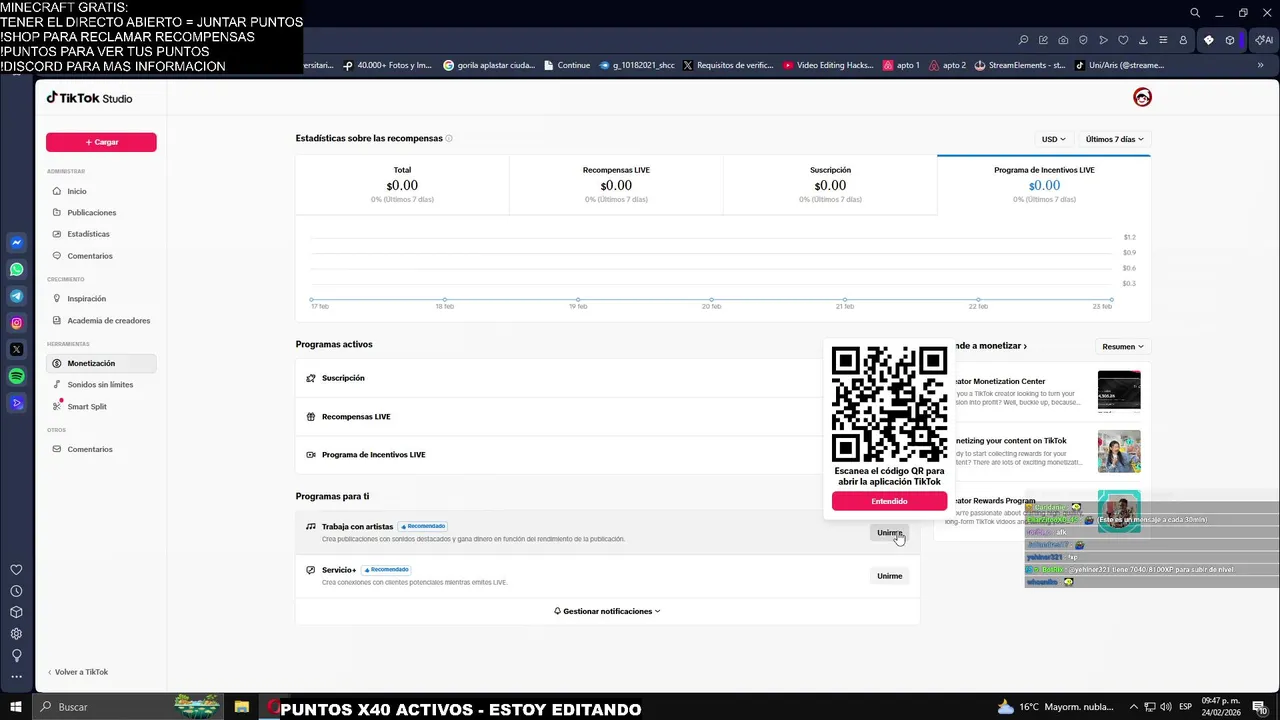The height and width of the screenshot is (720, 1280).
Task: Open Creator Monetization Center video thumbnail
Action: tap(1119, 391)
